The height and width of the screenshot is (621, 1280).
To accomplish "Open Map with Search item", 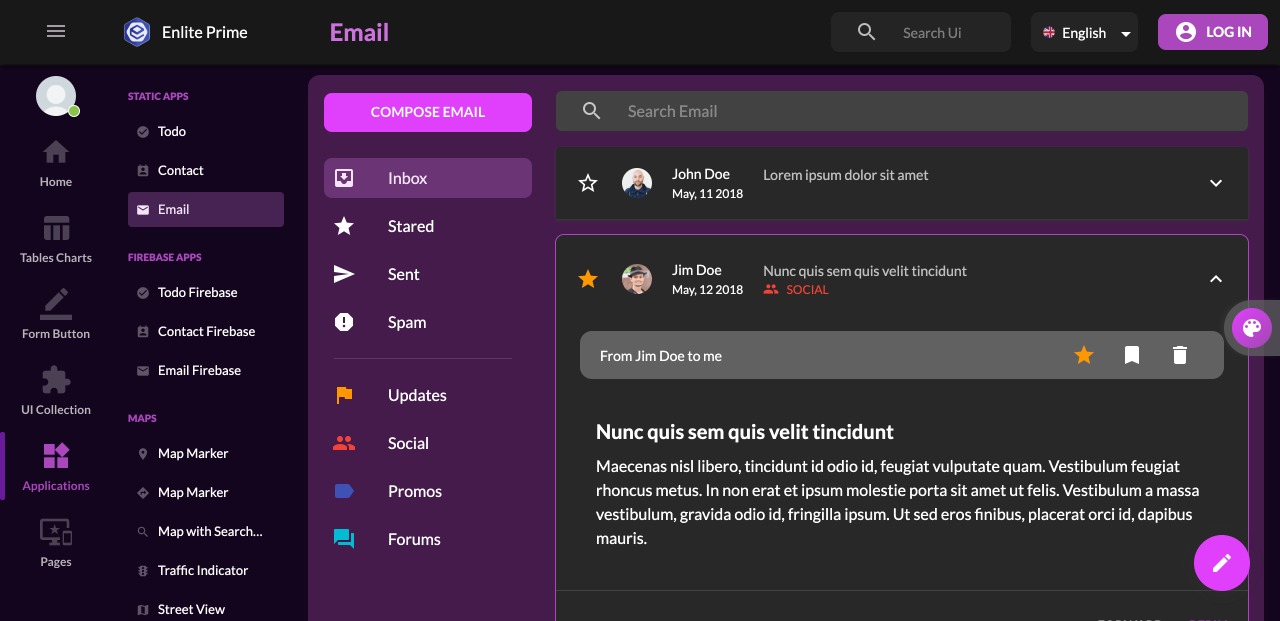I will point(206,531).
